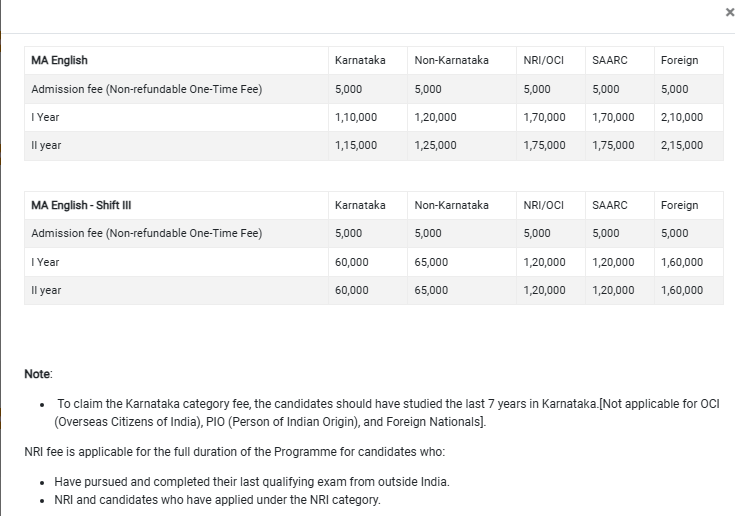Close the fee details popup

tap(729, 12)
